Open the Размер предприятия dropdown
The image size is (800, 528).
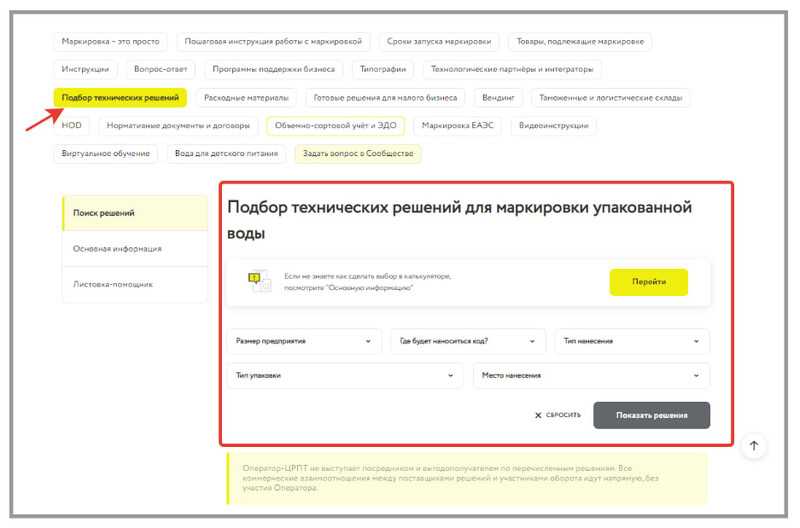tap(304, 341)
